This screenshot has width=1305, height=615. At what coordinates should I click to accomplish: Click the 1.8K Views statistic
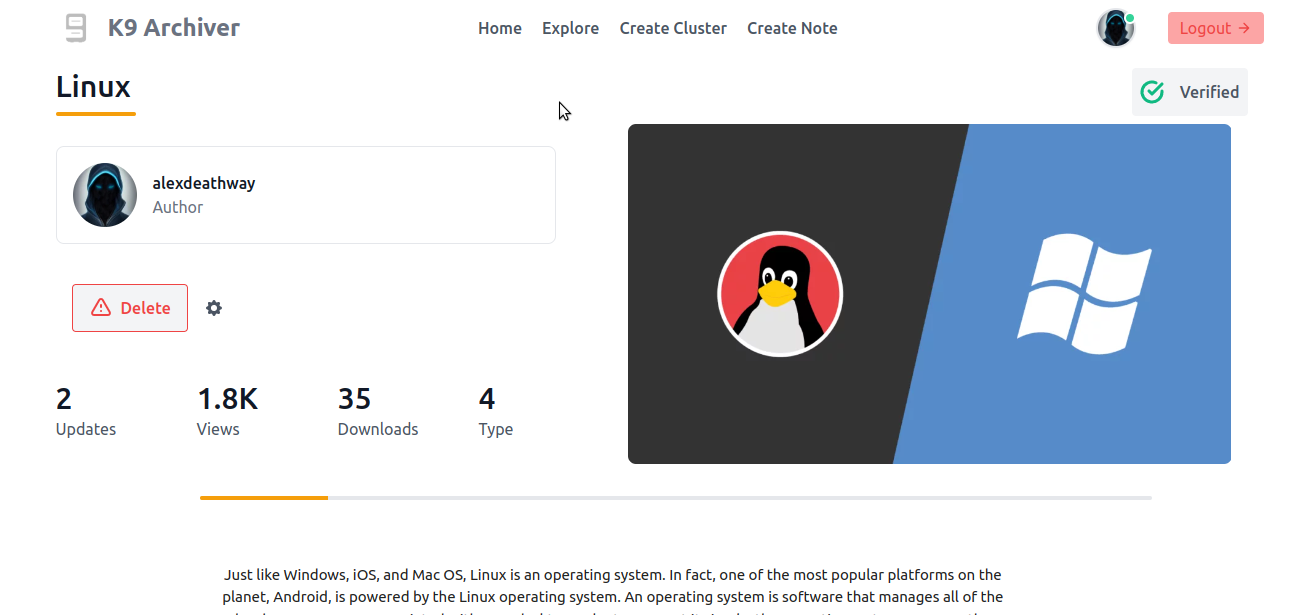(x=228, y=412)
